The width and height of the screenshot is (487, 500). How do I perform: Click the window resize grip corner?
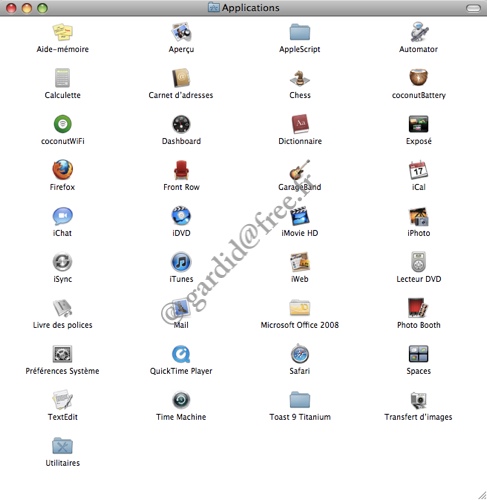[x=482, y=495]
